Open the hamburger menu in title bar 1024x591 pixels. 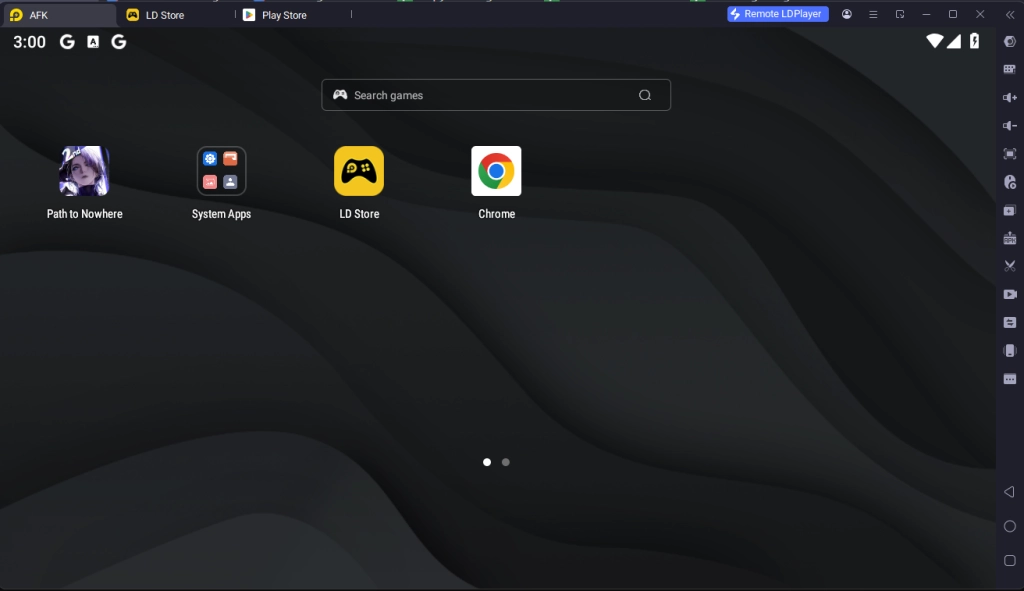873,14
